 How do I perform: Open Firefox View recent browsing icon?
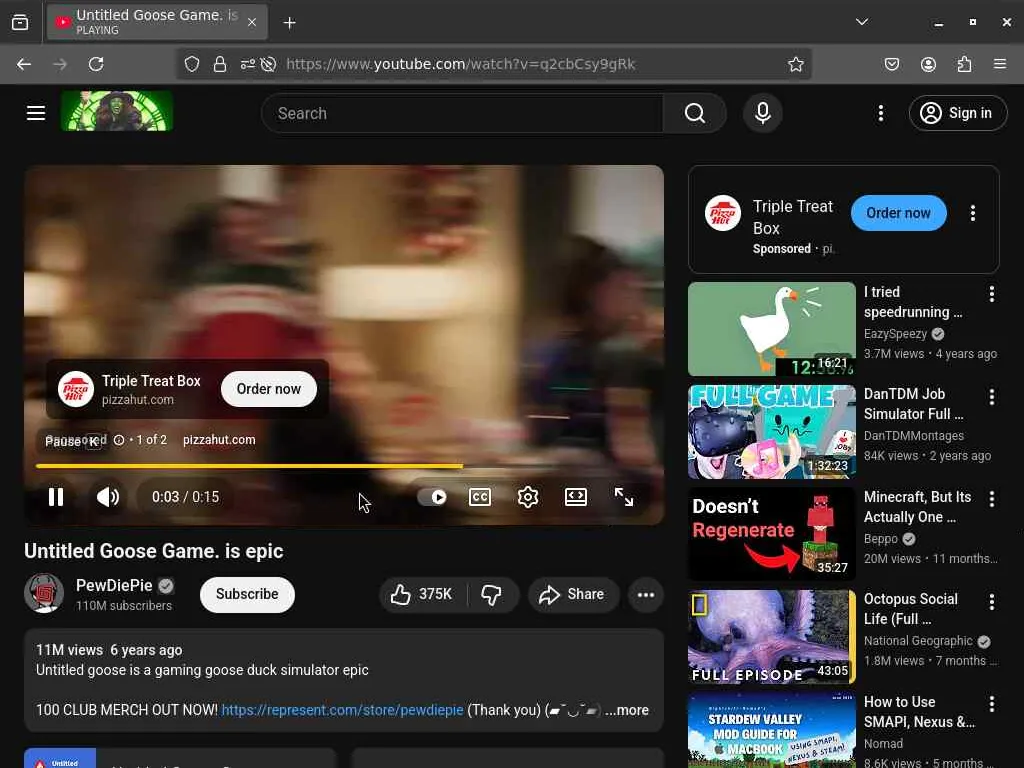[x=20, y=23]
